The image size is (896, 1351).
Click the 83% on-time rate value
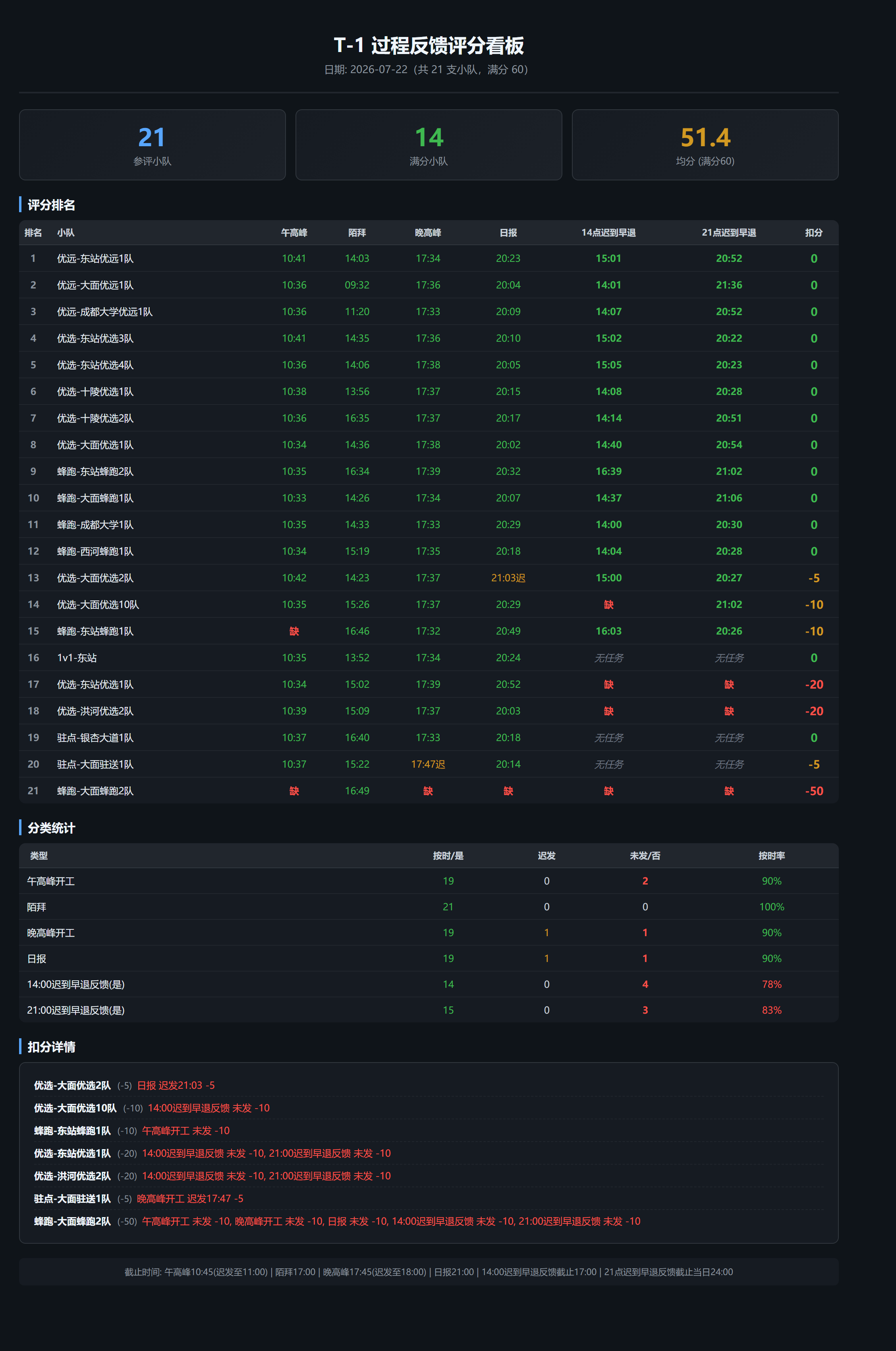[x=771, y=1010]
